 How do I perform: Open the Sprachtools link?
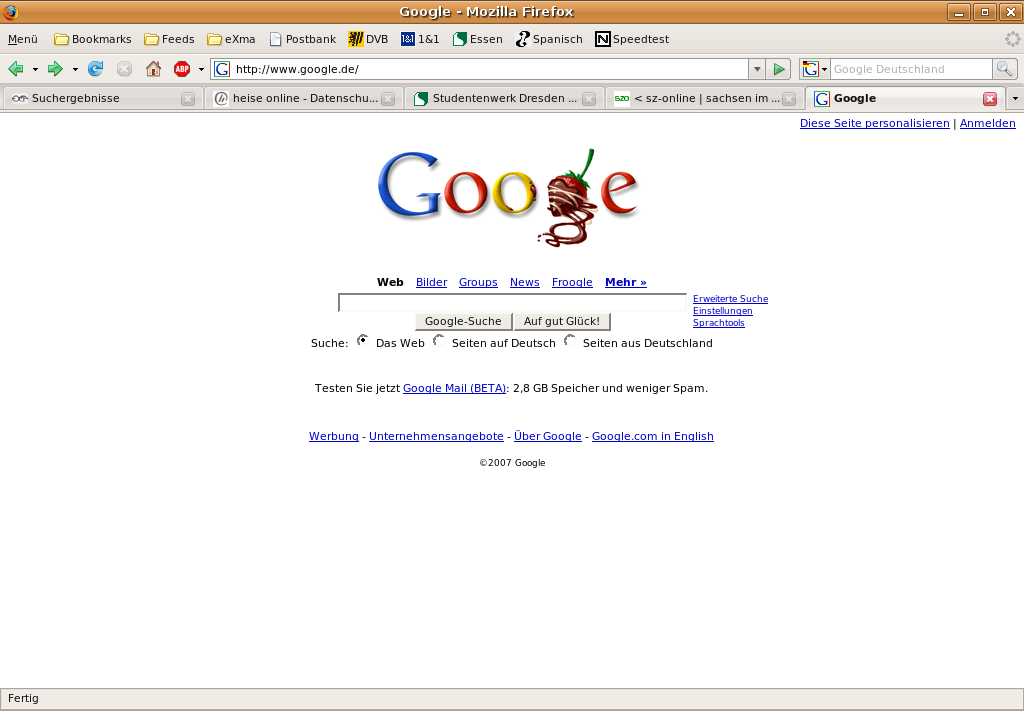tap(718, 323)
